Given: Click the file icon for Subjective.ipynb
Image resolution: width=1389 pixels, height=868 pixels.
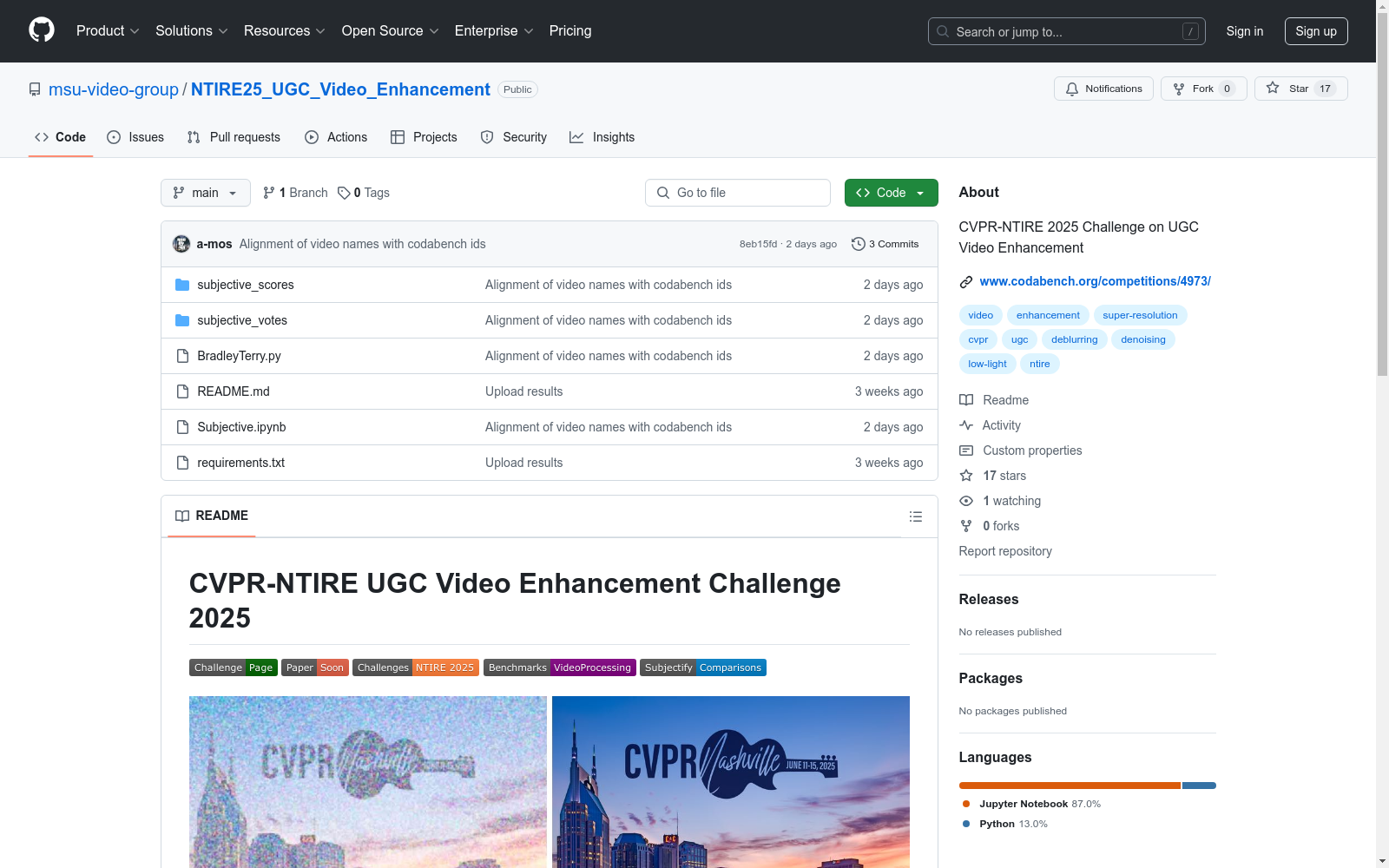Looking at the screenshot, I should coord(182,427).
